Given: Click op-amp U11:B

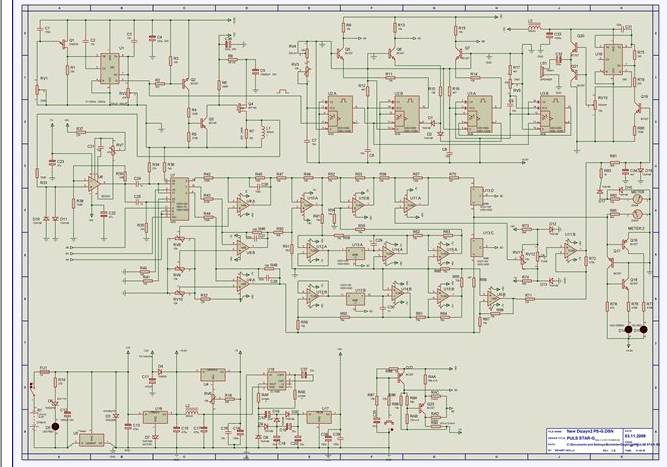Looking at the screenshot, I should tap(571, 251).
